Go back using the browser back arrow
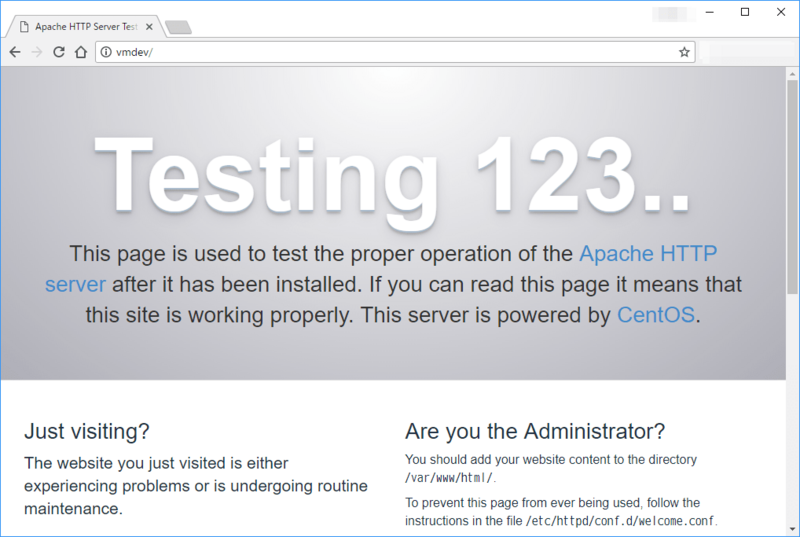 [15, 52]
